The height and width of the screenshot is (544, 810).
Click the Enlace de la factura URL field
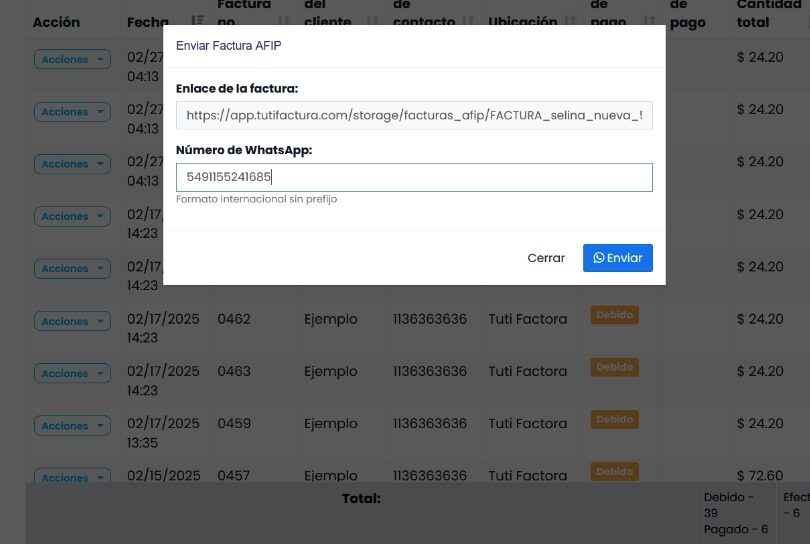[414, 115]
